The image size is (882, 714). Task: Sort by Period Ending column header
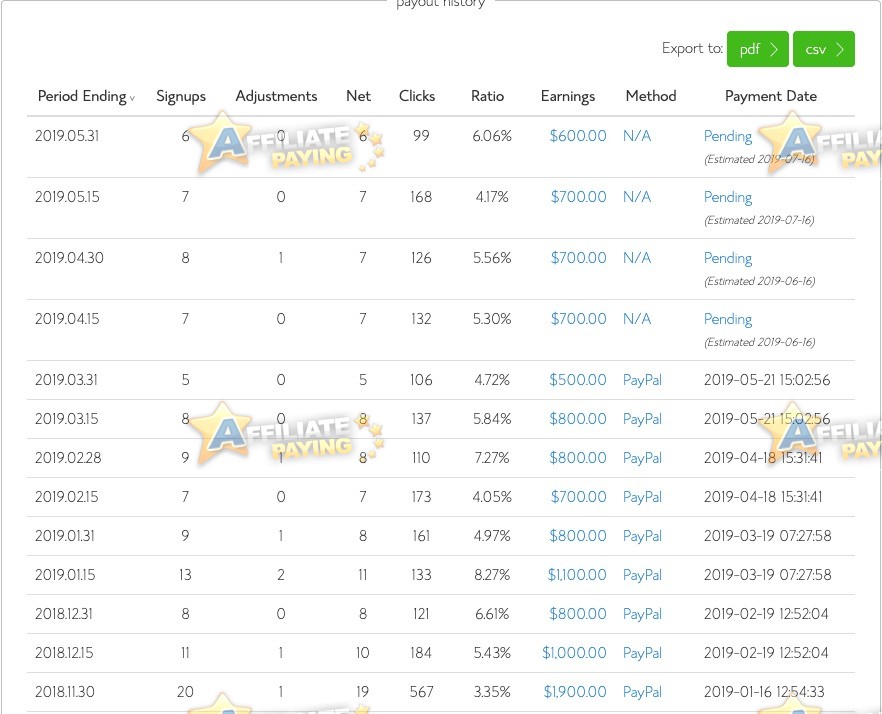click(x=86, y=96)
